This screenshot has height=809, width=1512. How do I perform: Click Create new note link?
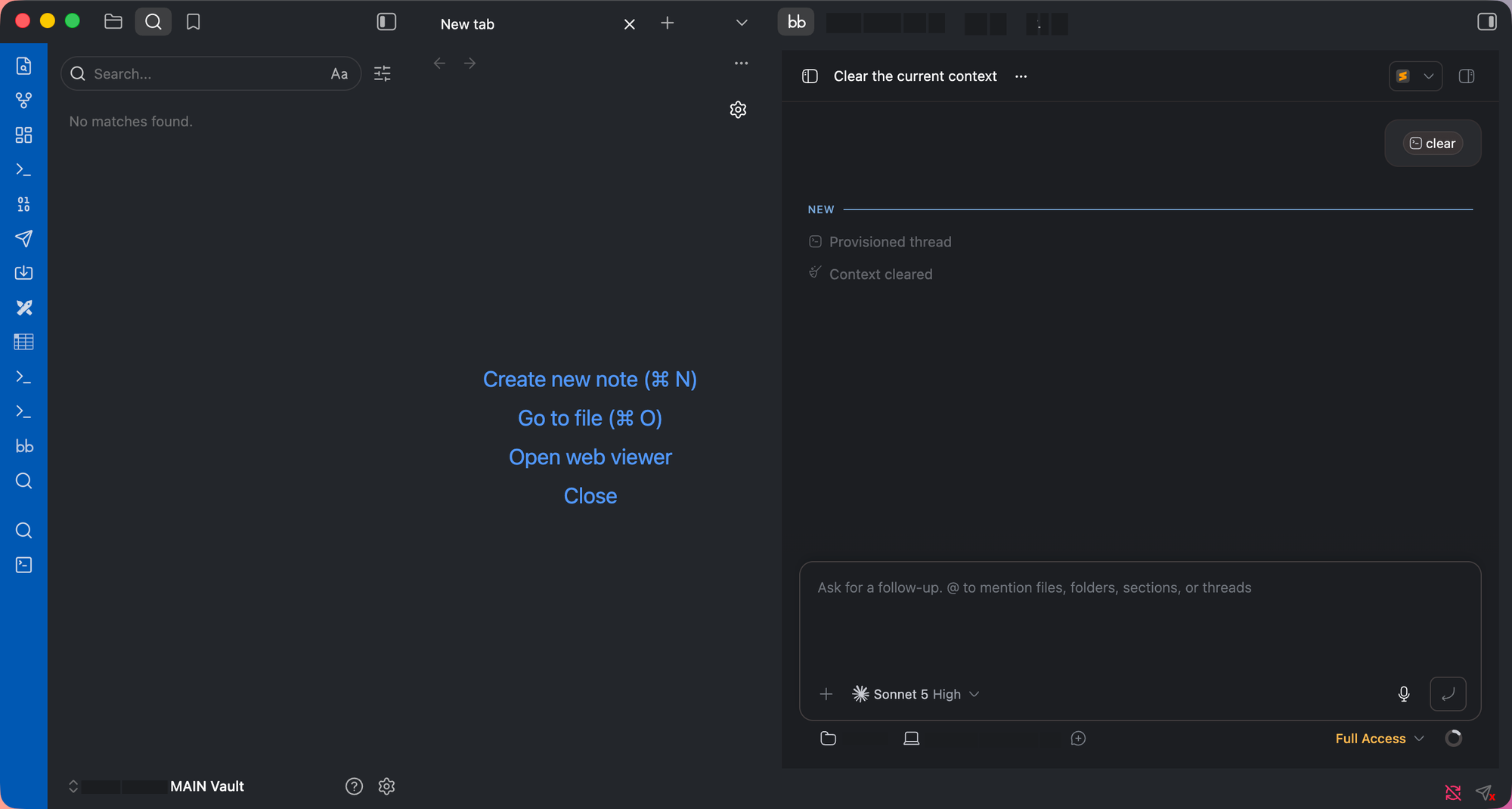[x=590, y=380]
